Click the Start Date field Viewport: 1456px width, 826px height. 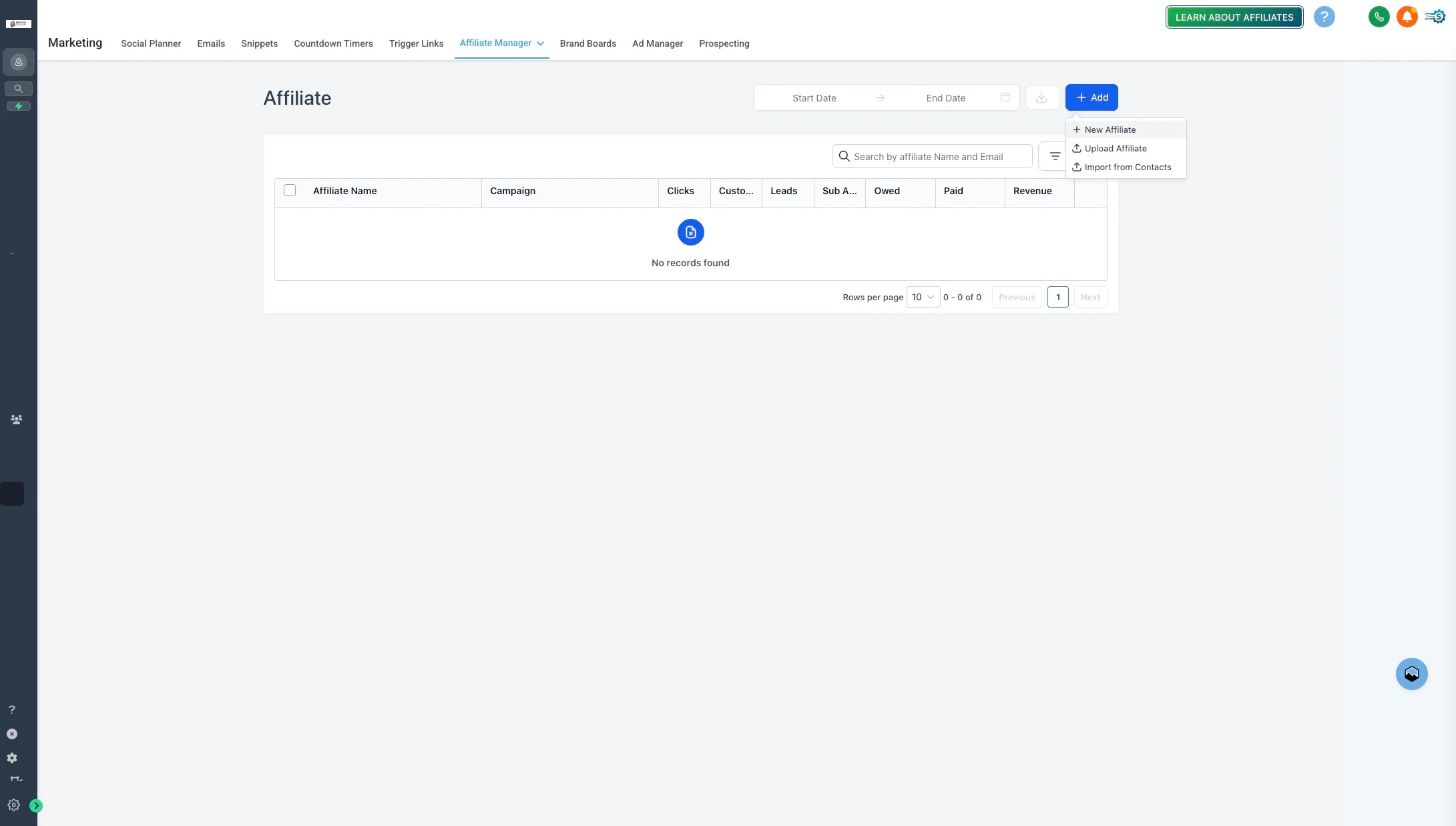point(814,97)
